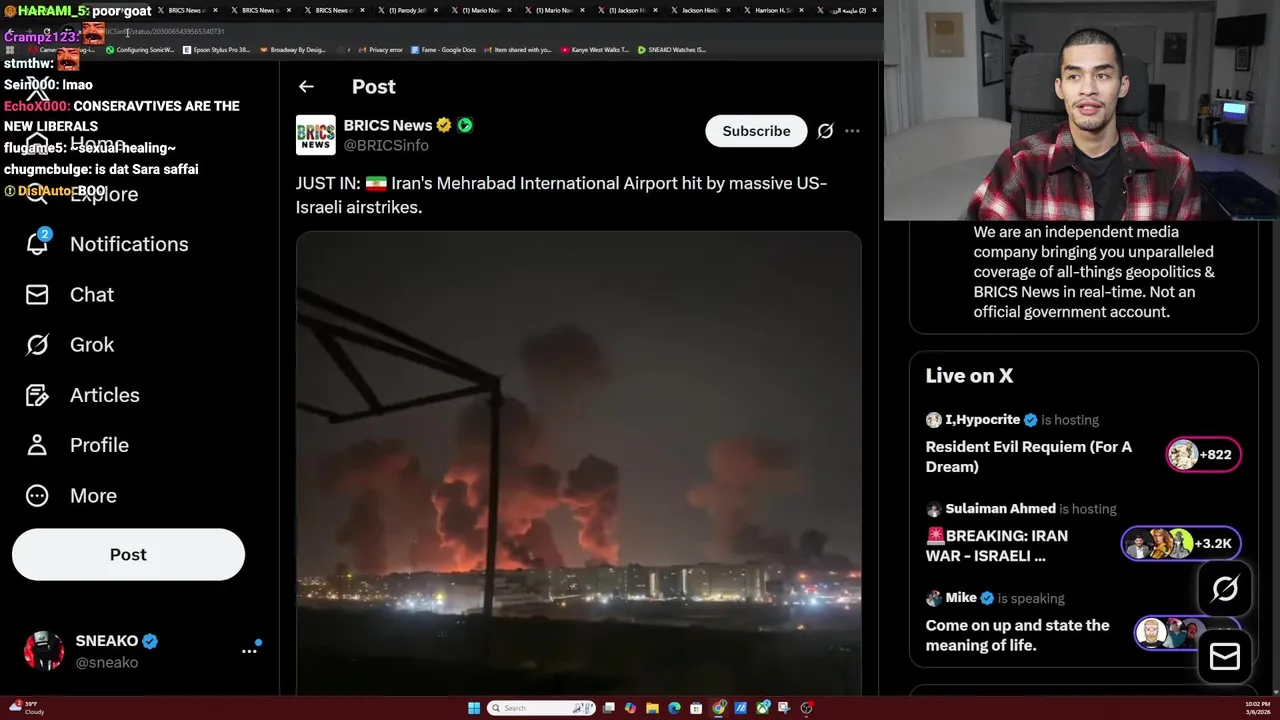Click the More circle icon in sidebar

(x=37, y=495)
